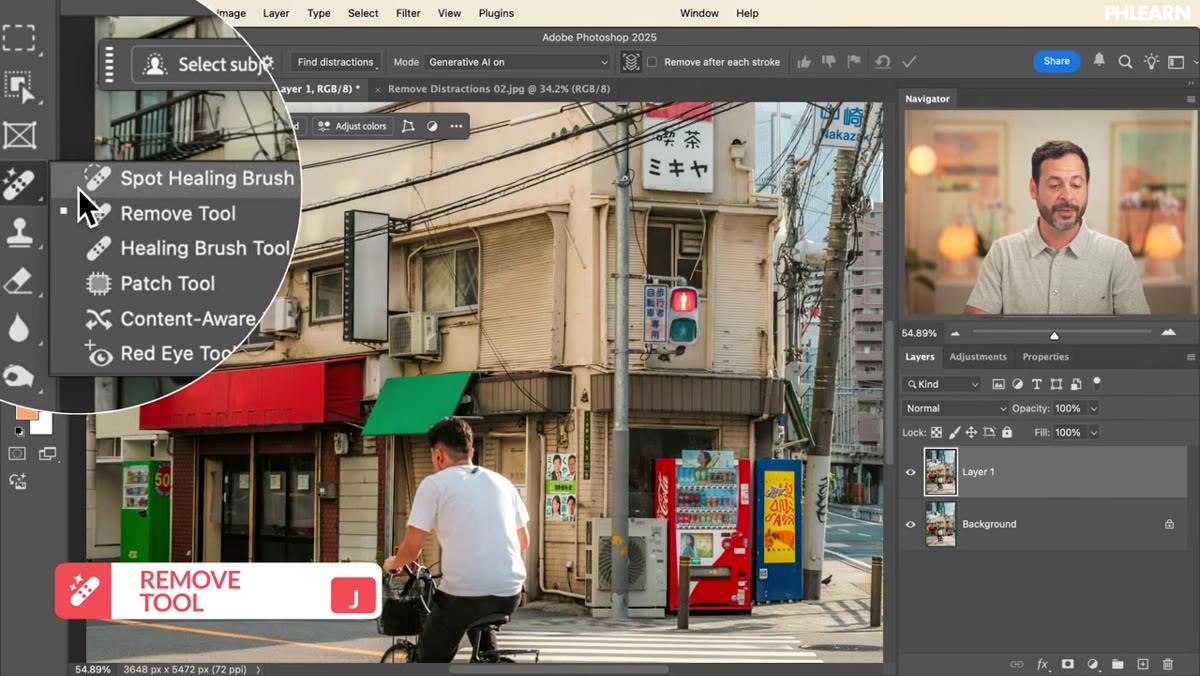This screenshot has height=676, width=1200.
Task: Click the thumbs up feedback icon
Action: (x=804, y=62)
